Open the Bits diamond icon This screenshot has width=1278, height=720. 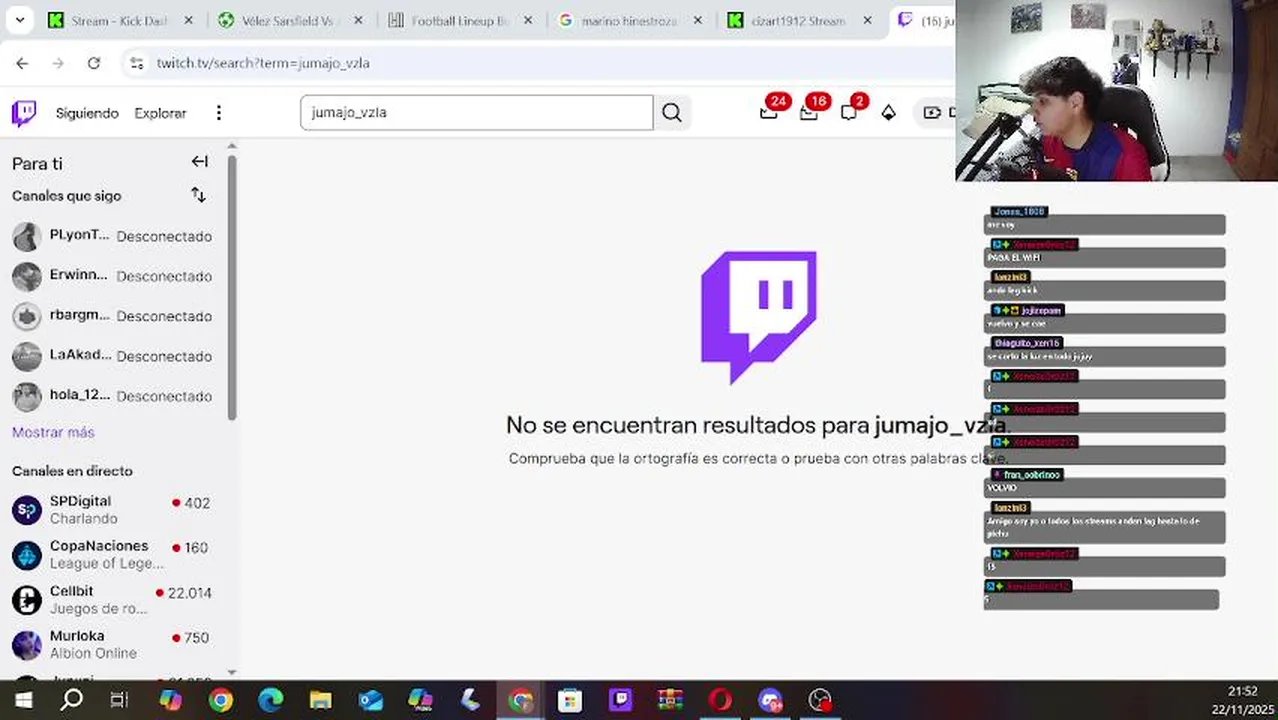coord(888,113)
